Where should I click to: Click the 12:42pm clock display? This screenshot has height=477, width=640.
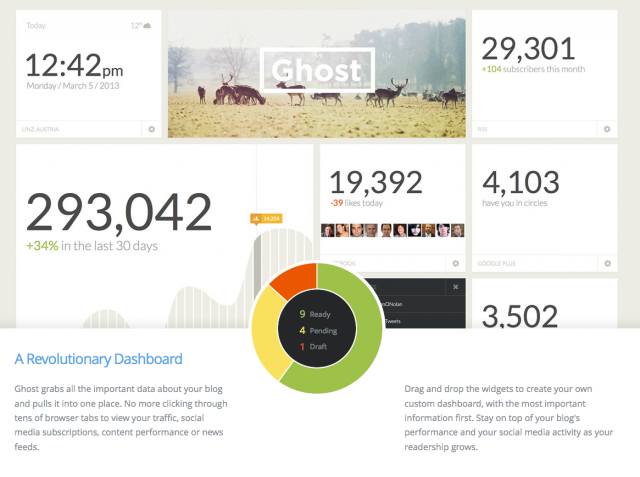point(74,65)
